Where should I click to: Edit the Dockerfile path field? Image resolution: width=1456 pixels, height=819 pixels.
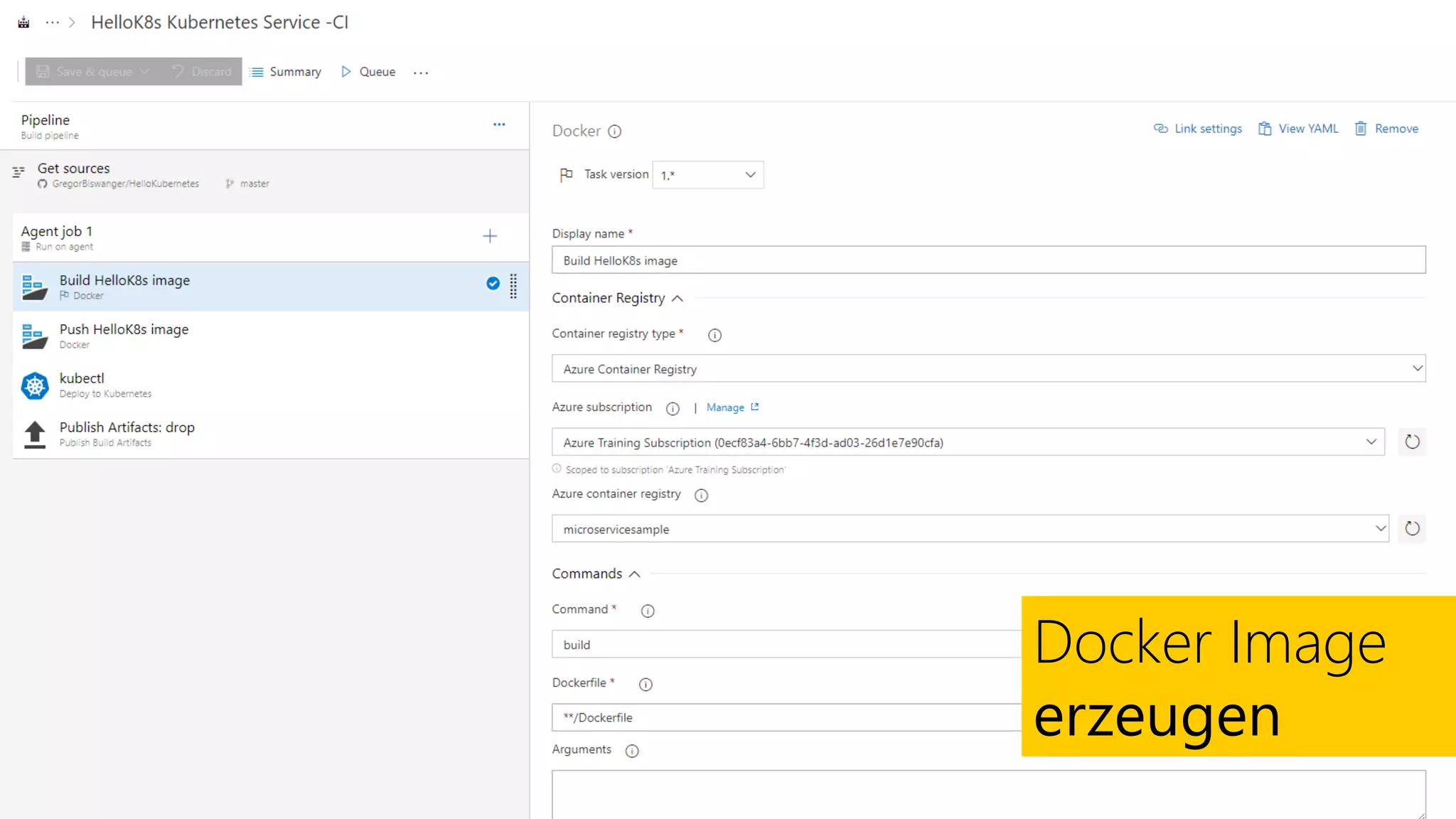coord(786,717)
